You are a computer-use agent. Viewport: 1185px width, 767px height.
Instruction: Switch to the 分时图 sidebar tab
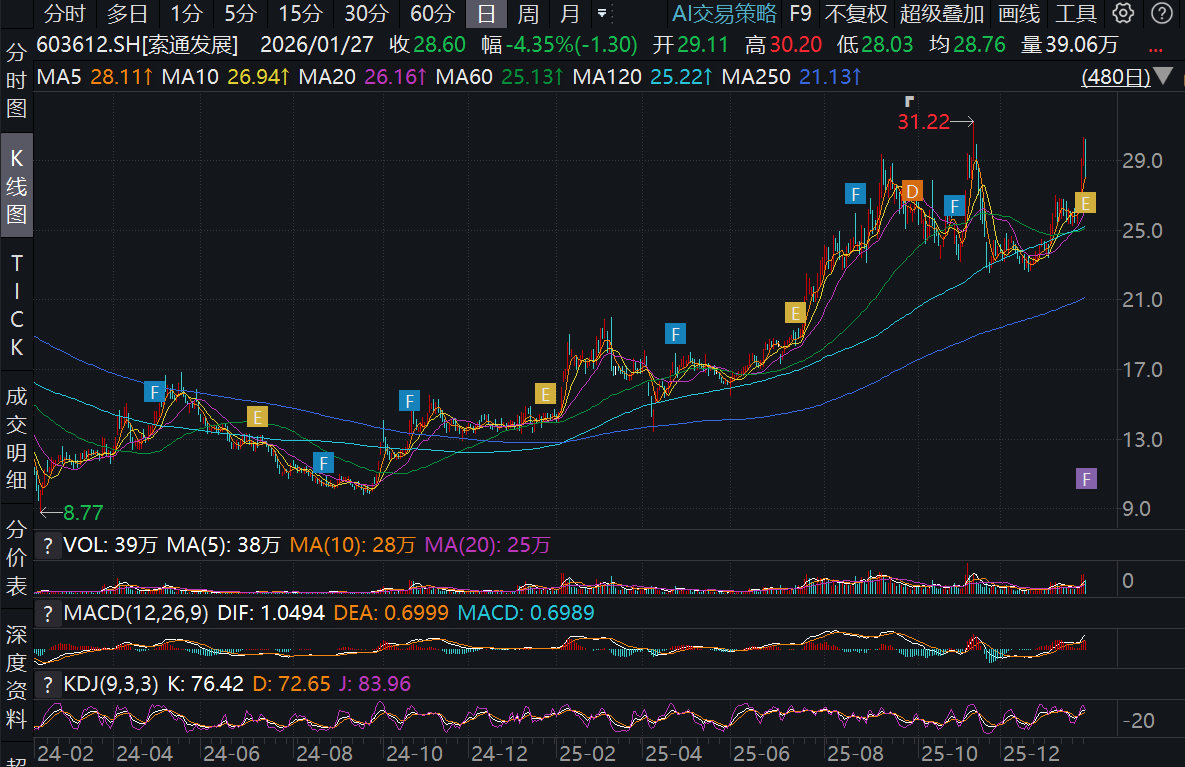point(17,81)
